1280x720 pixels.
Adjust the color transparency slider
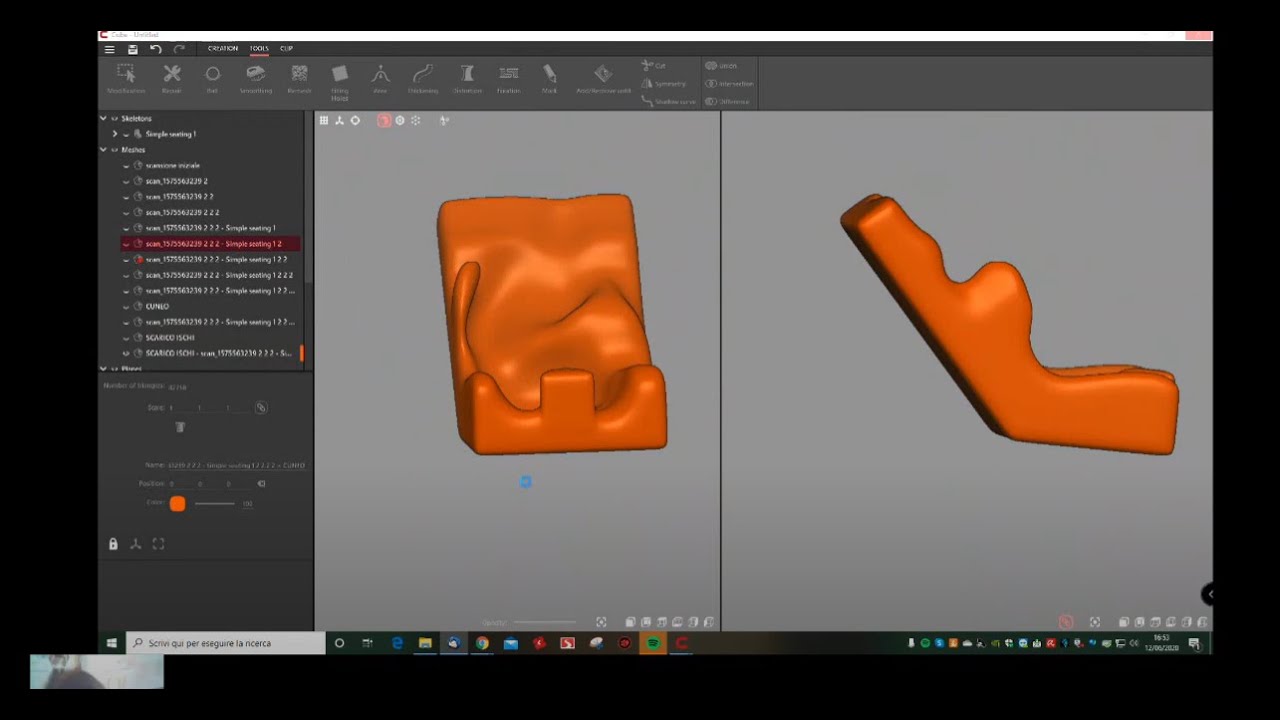coord(215,504)
